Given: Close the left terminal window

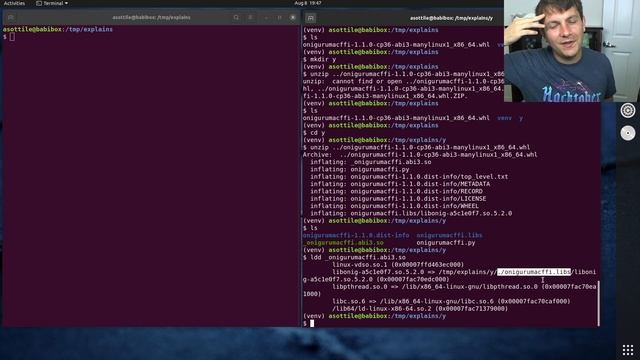Looking at the screenshot, I should 293,18.
